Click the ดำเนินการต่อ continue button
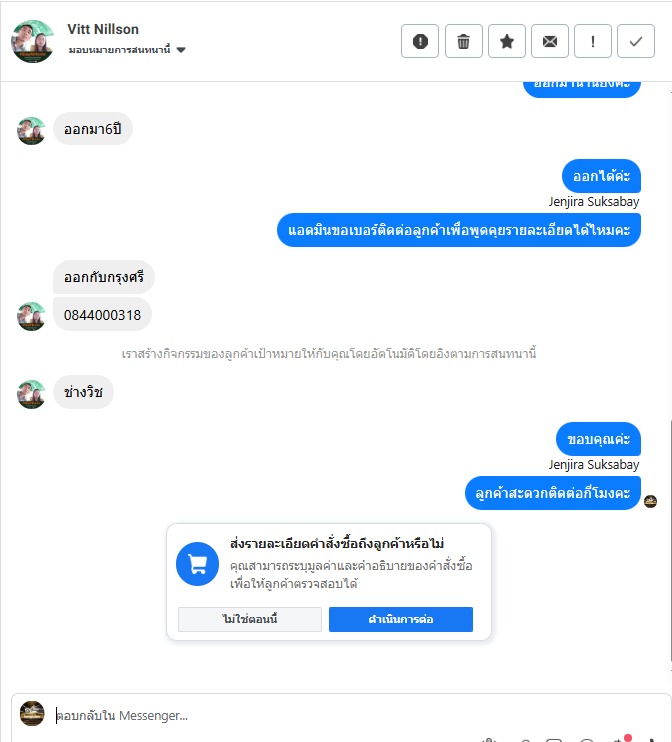This screenshot has width=672, height=742. click(401, 619)
